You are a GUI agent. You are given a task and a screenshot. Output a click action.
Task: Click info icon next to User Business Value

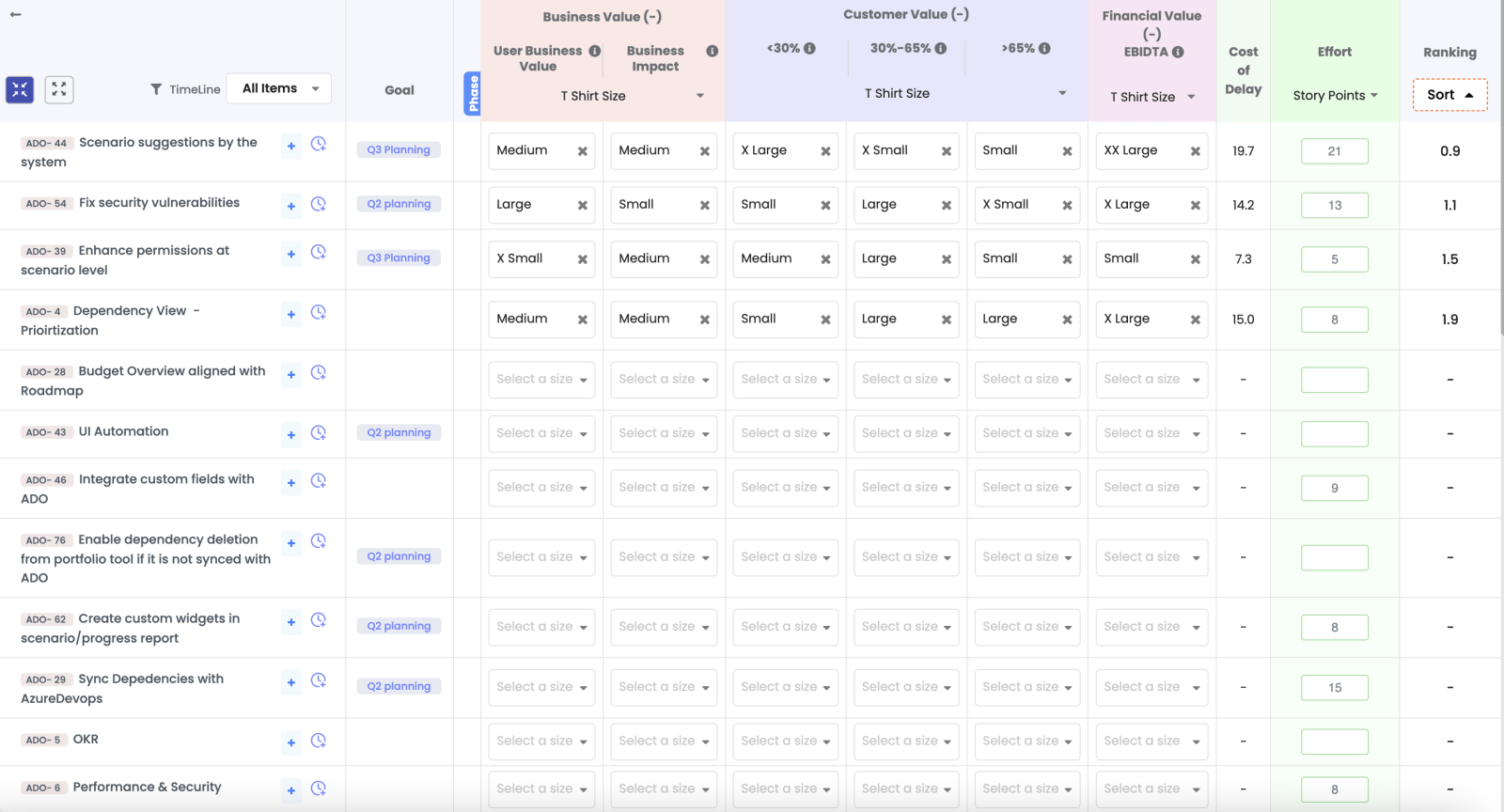(595, 51)
